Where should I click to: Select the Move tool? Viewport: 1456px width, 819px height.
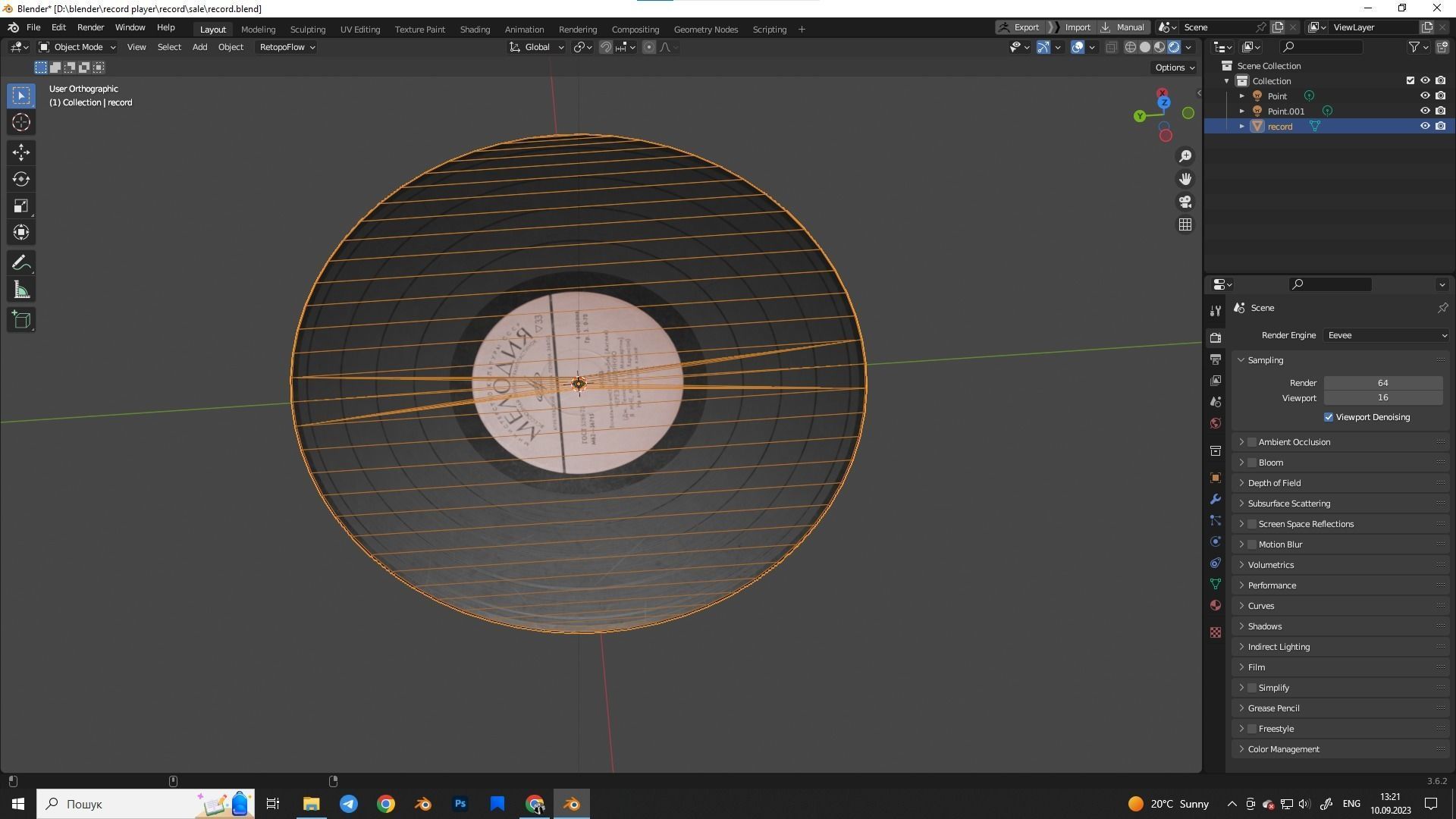click(x=21, y=152)
